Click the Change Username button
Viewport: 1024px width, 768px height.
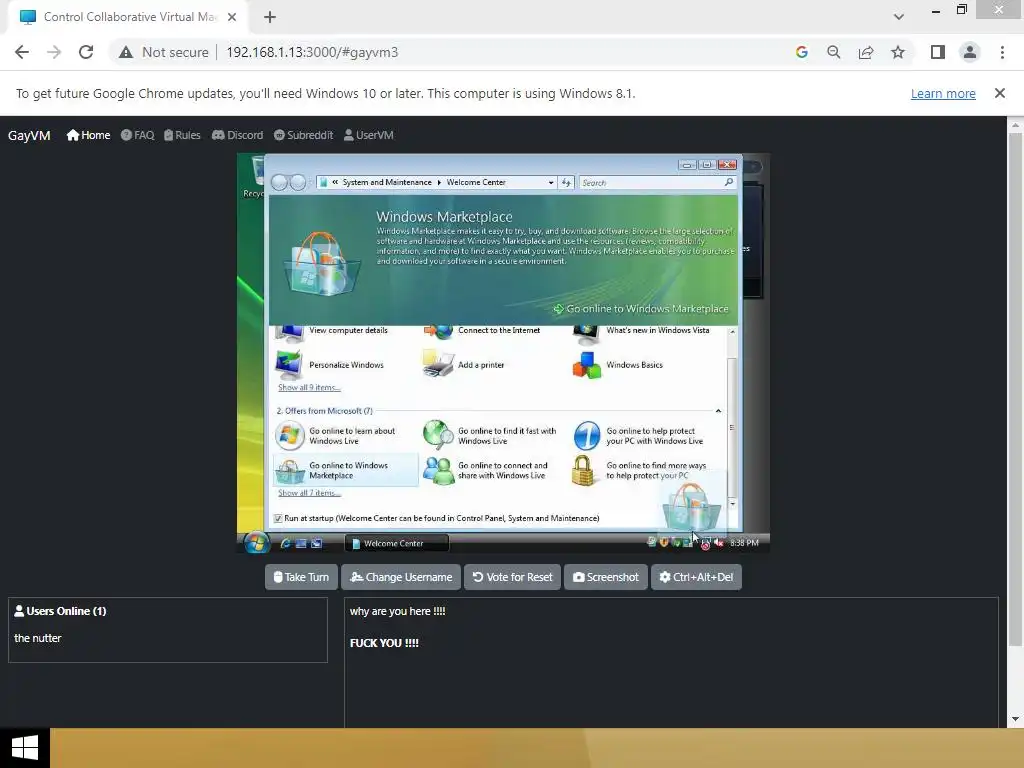401,577
